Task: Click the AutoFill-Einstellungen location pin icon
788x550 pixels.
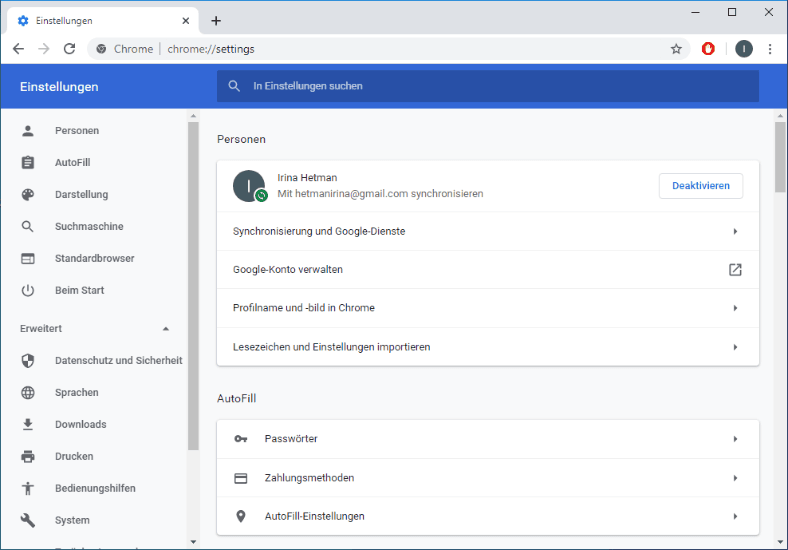Action: (241, 516)
